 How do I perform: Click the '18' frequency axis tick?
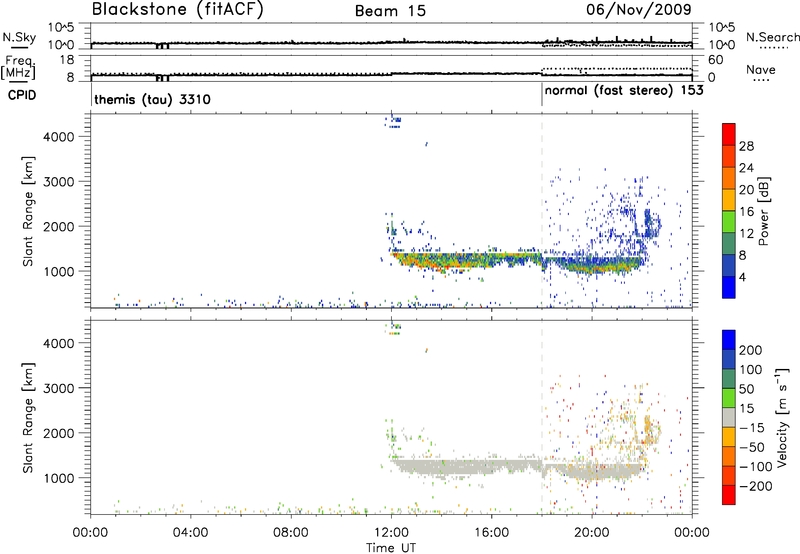67,60
